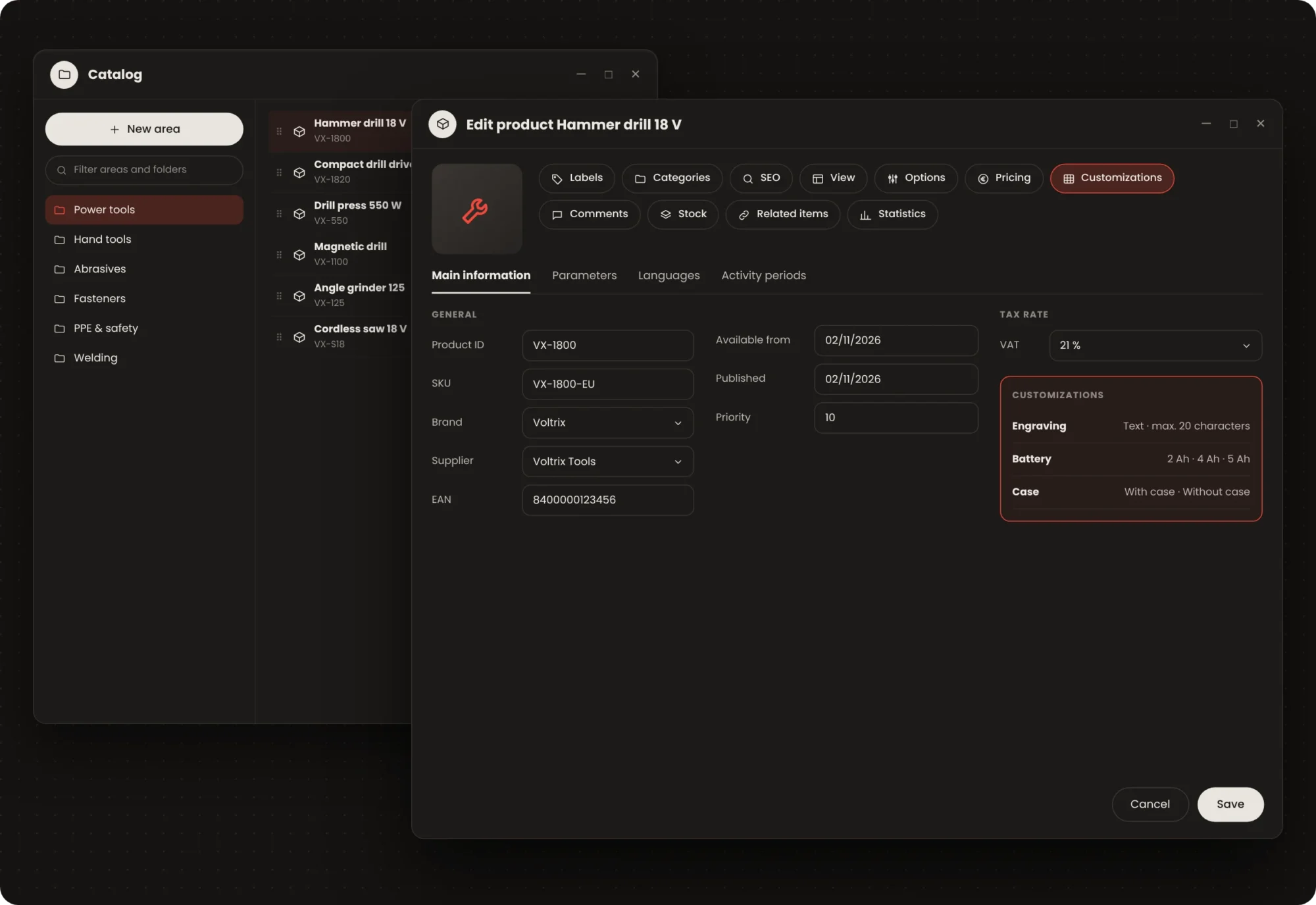
Task: Click drag handle beside Magnetic drill
Action: [x=279, y=255]
